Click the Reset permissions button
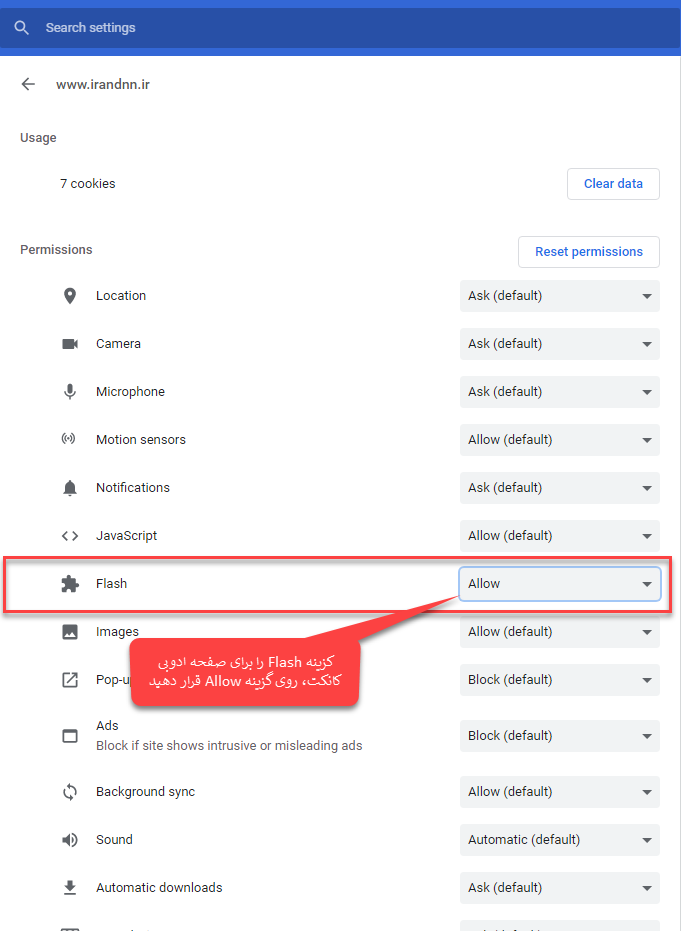The height and width of the screenshot is (931, 681). click(588, 252)
